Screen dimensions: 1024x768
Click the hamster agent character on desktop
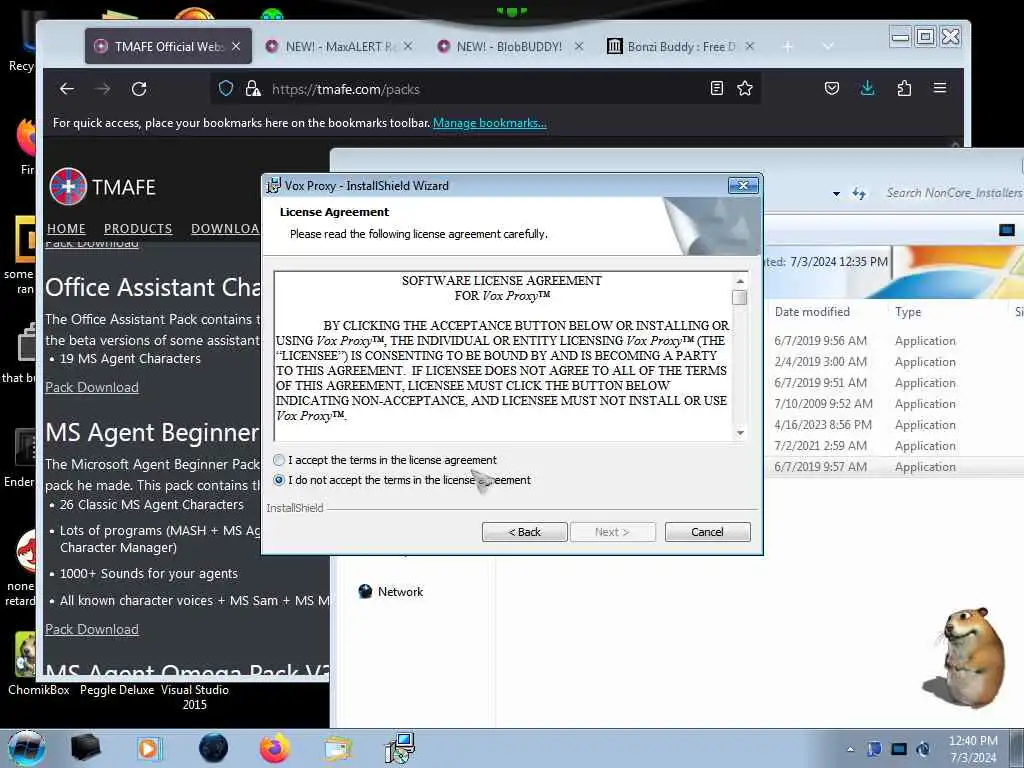click(963, 658)
